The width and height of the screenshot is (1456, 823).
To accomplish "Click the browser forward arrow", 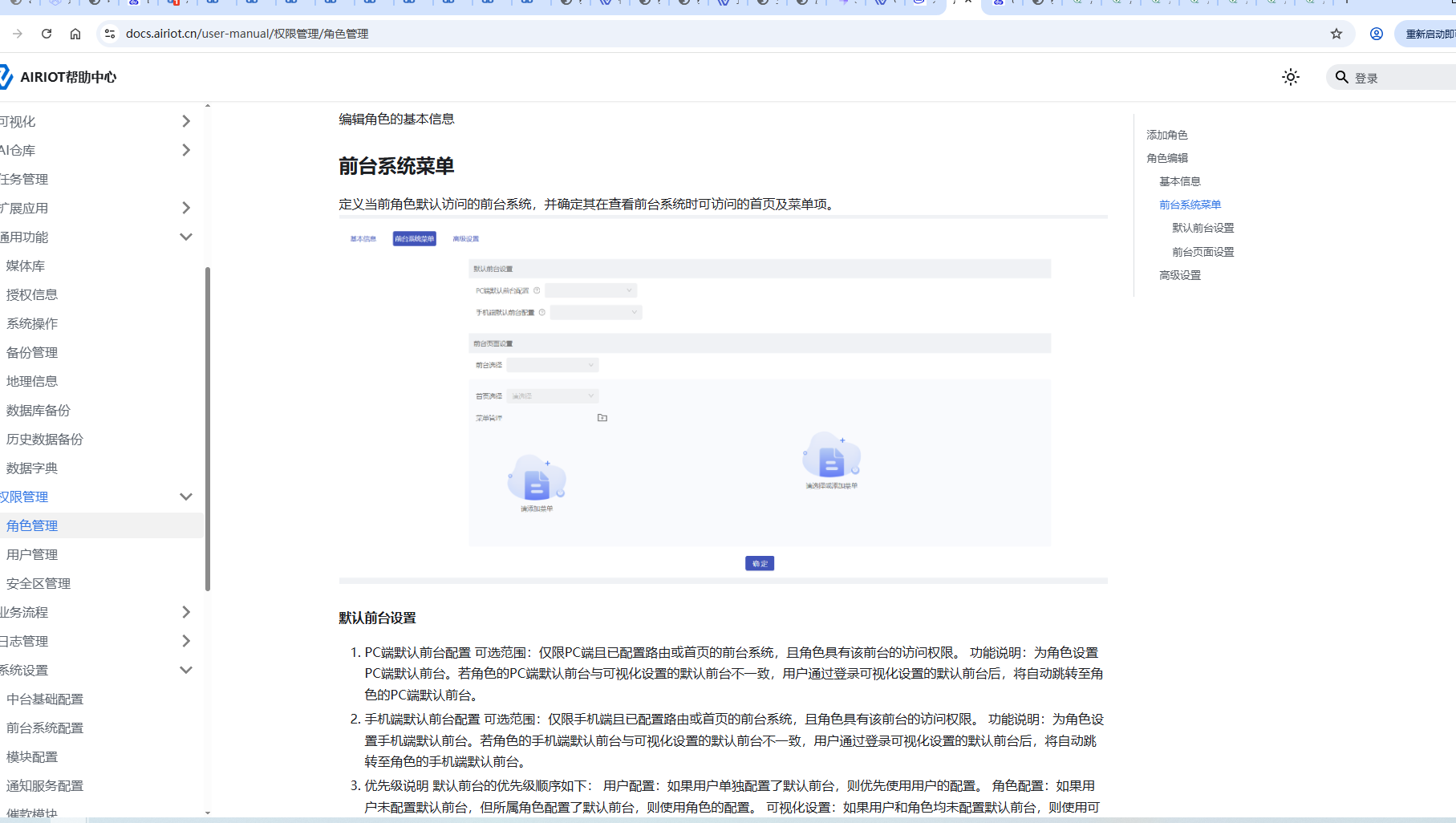I will [18, 34].
